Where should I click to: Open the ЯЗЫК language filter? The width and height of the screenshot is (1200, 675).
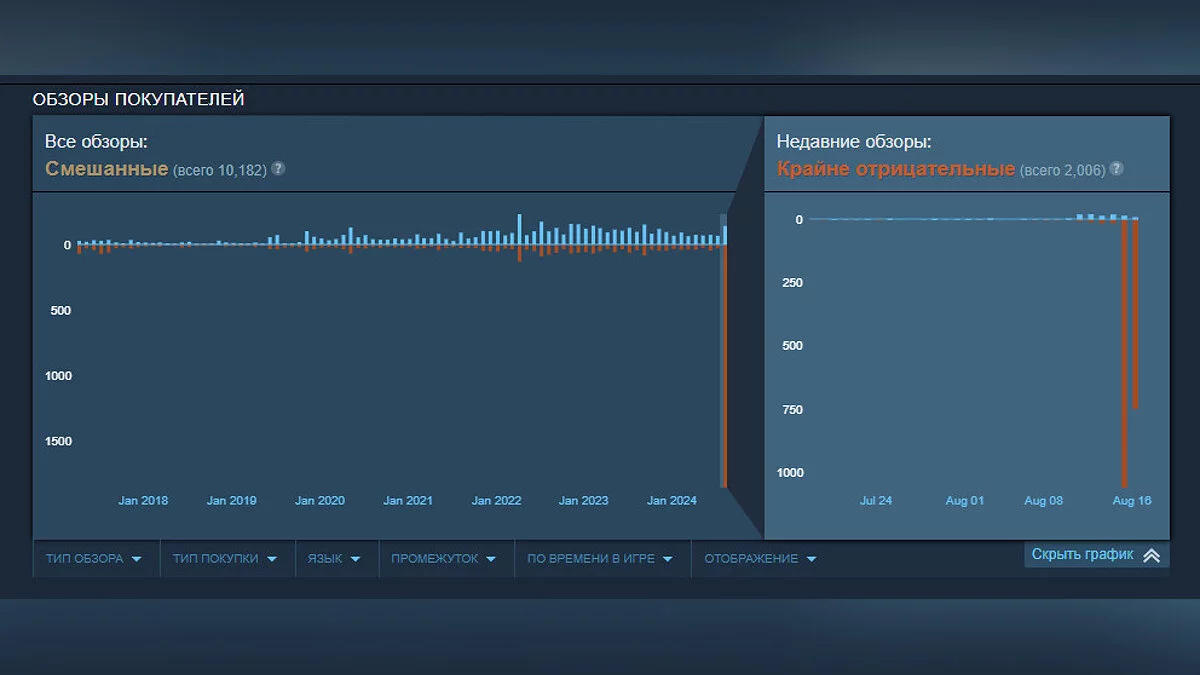(x=334, y=559)
